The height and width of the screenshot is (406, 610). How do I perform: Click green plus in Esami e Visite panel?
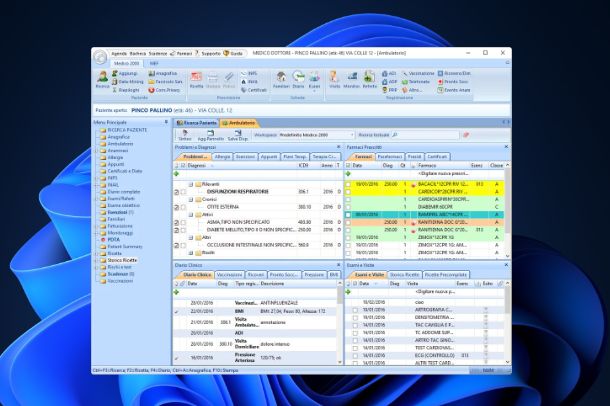pos(348,292)
